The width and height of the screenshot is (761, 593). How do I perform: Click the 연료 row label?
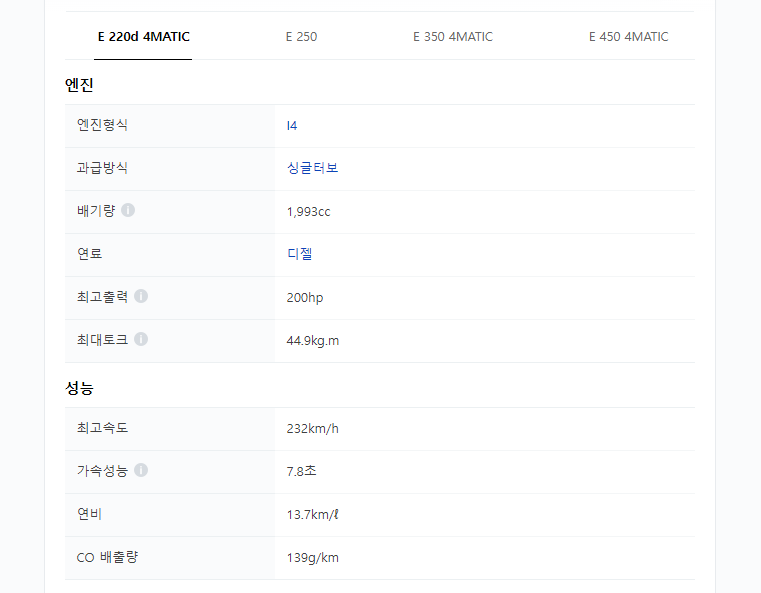coord(89,254)
